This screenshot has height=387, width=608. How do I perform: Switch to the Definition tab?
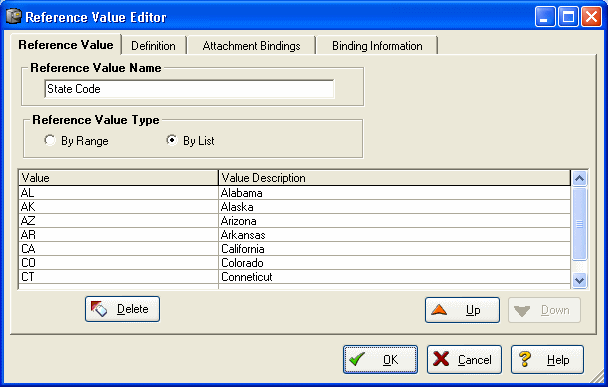153,46
